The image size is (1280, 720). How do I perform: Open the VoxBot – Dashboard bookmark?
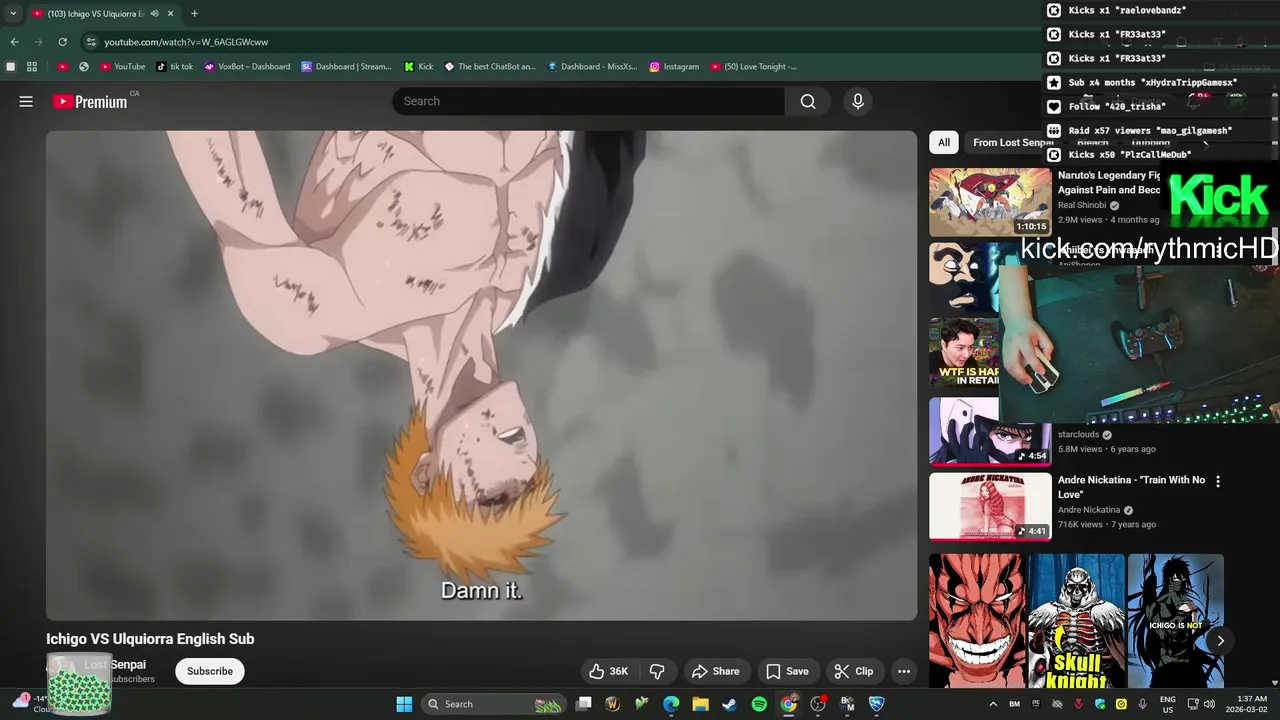tap(247, 67)
